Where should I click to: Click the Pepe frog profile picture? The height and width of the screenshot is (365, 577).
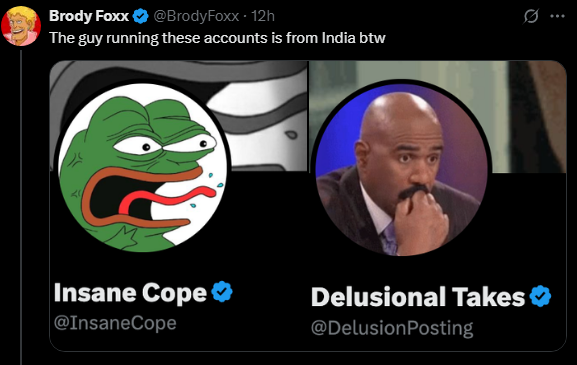tap(143, 168)
